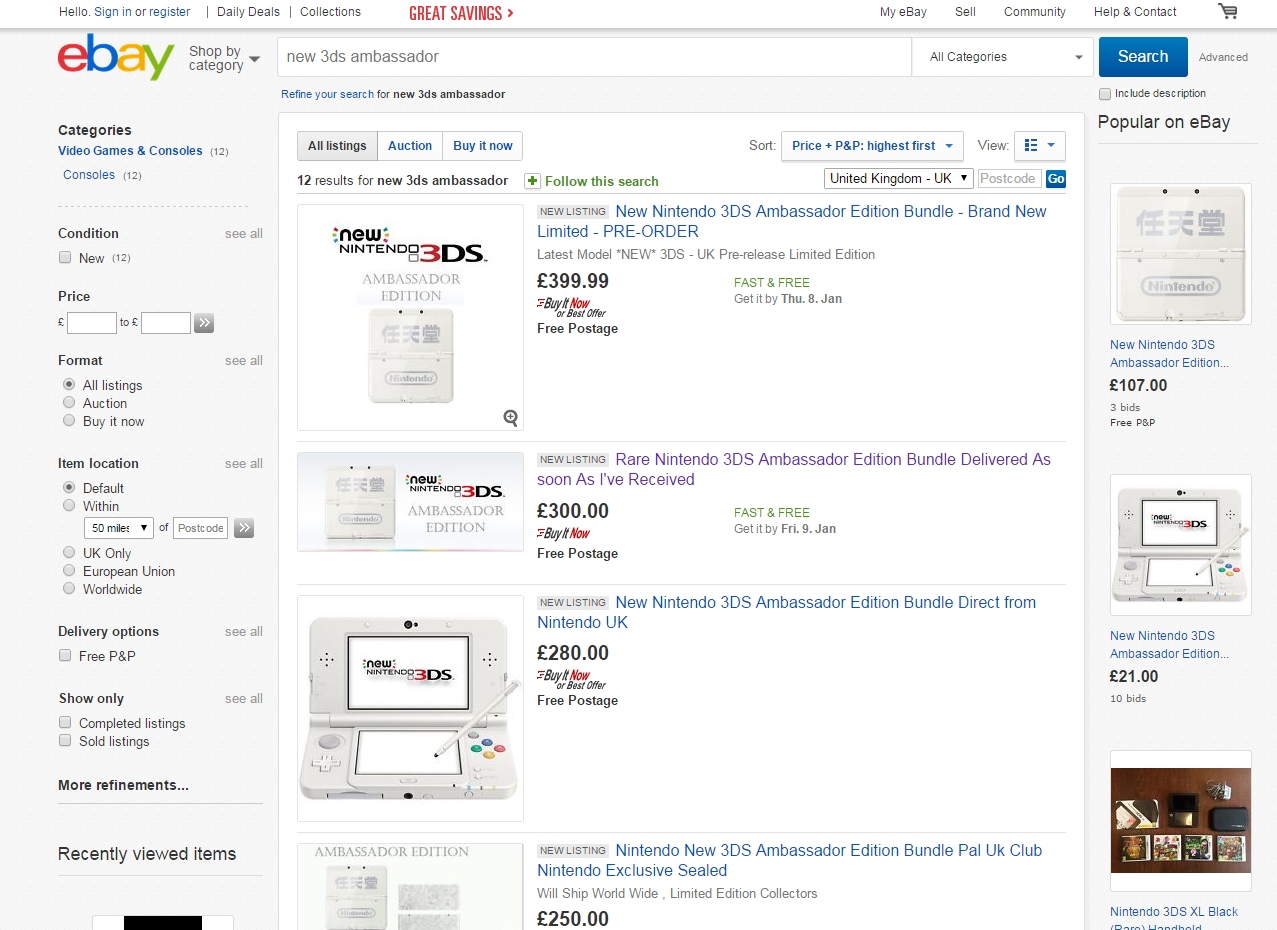The image size is (1277, 930).
Task: Open the £21.00 popular item thumbnail
Action: [1181, 545]
